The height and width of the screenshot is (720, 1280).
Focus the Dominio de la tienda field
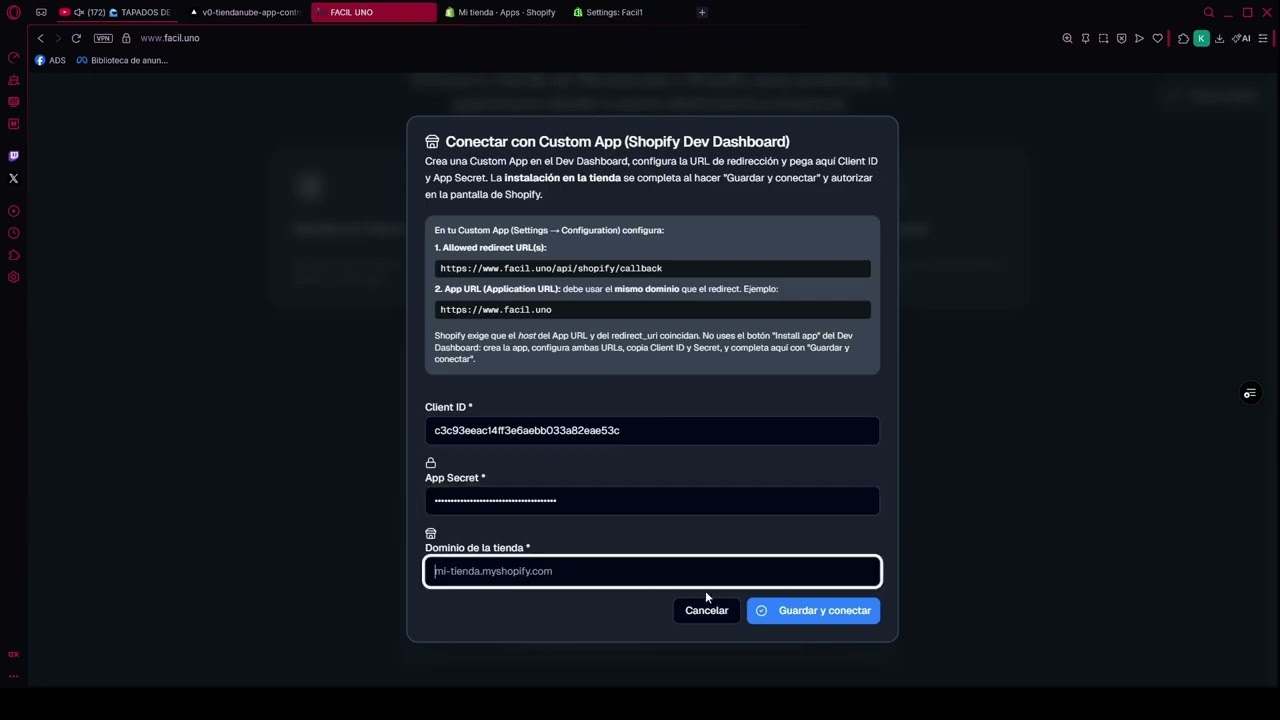(652, 571)
